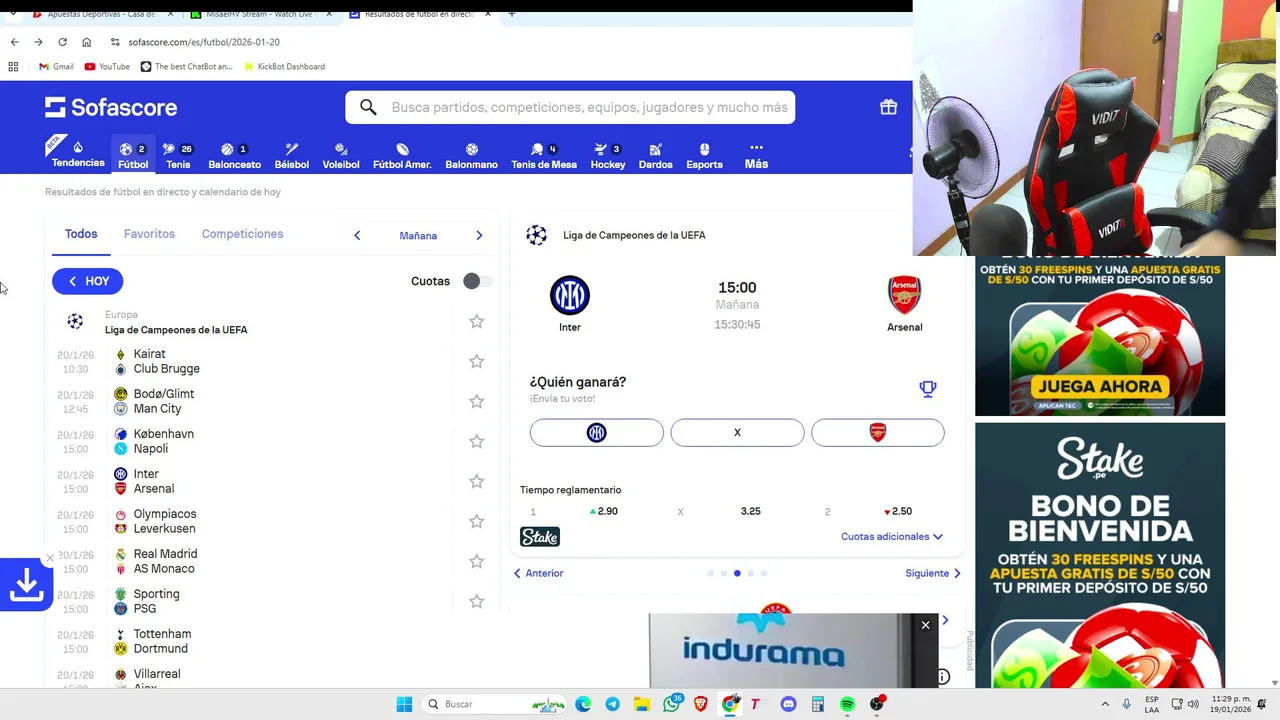Switch to the Competiciones tab
The image size is (1280, 720).
[242, 234]
